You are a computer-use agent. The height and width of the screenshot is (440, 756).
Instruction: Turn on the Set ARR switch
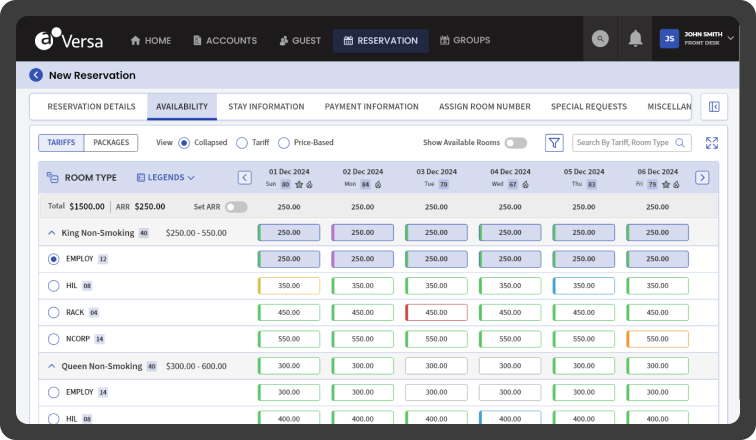click(236, 207)
